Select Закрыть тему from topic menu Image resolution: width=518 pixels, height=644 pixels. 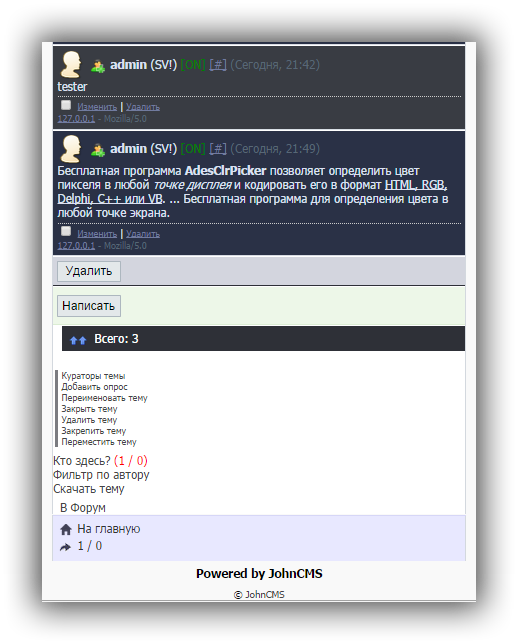coord(89,409)
